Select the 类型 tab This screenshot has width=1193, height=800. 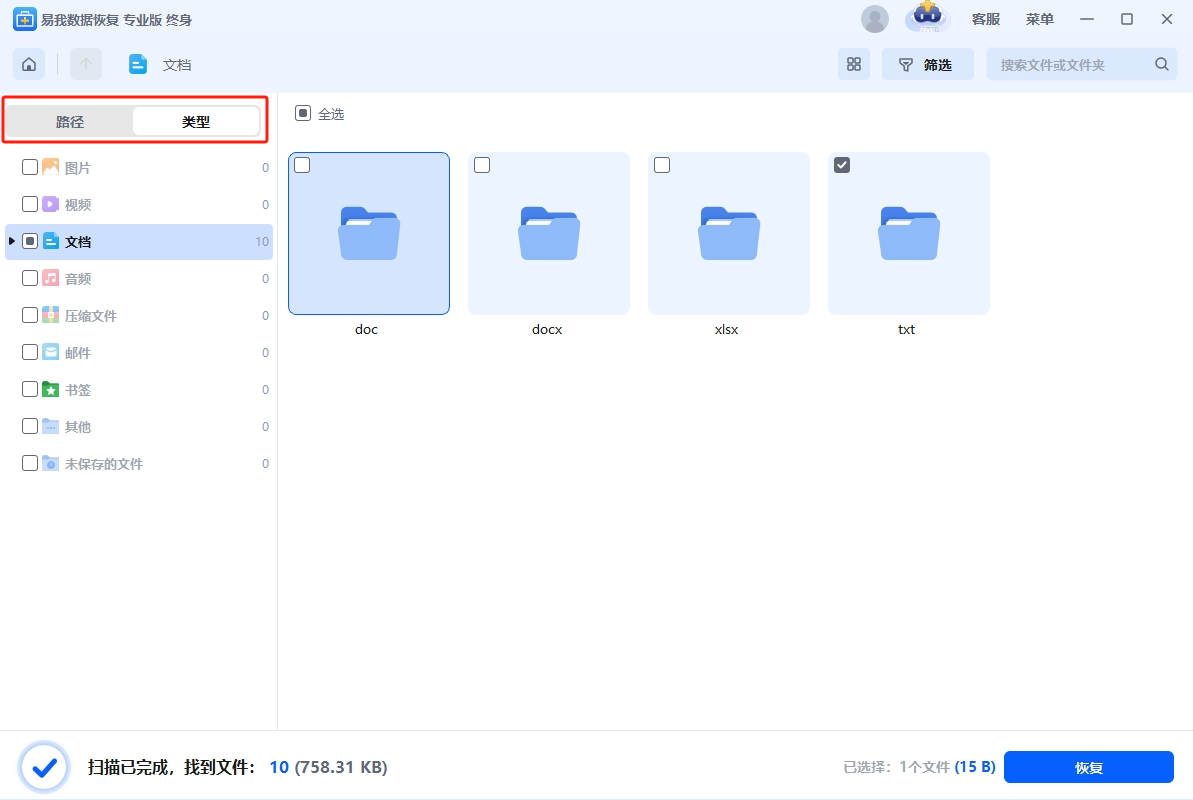tap(196, 122)
